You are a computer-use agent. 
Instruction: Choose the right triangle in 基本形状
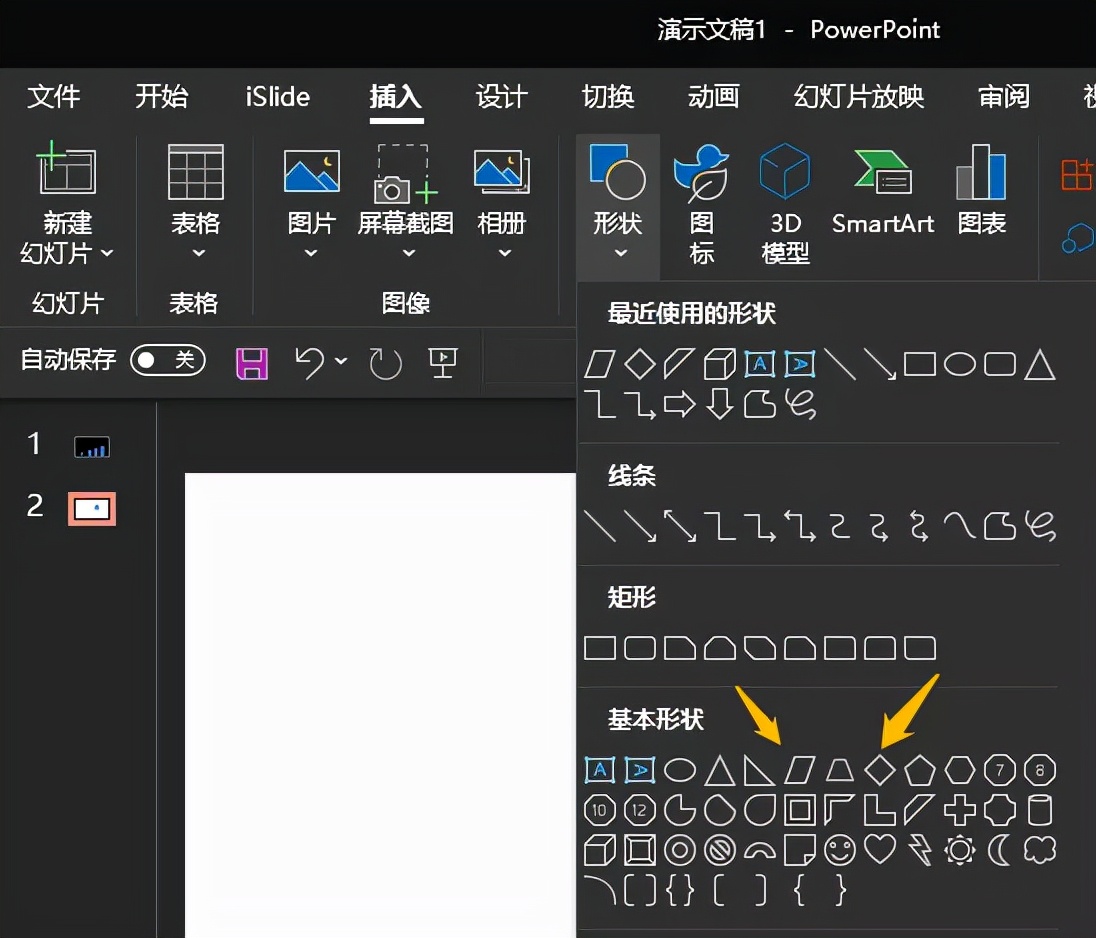tap(759, 770)
